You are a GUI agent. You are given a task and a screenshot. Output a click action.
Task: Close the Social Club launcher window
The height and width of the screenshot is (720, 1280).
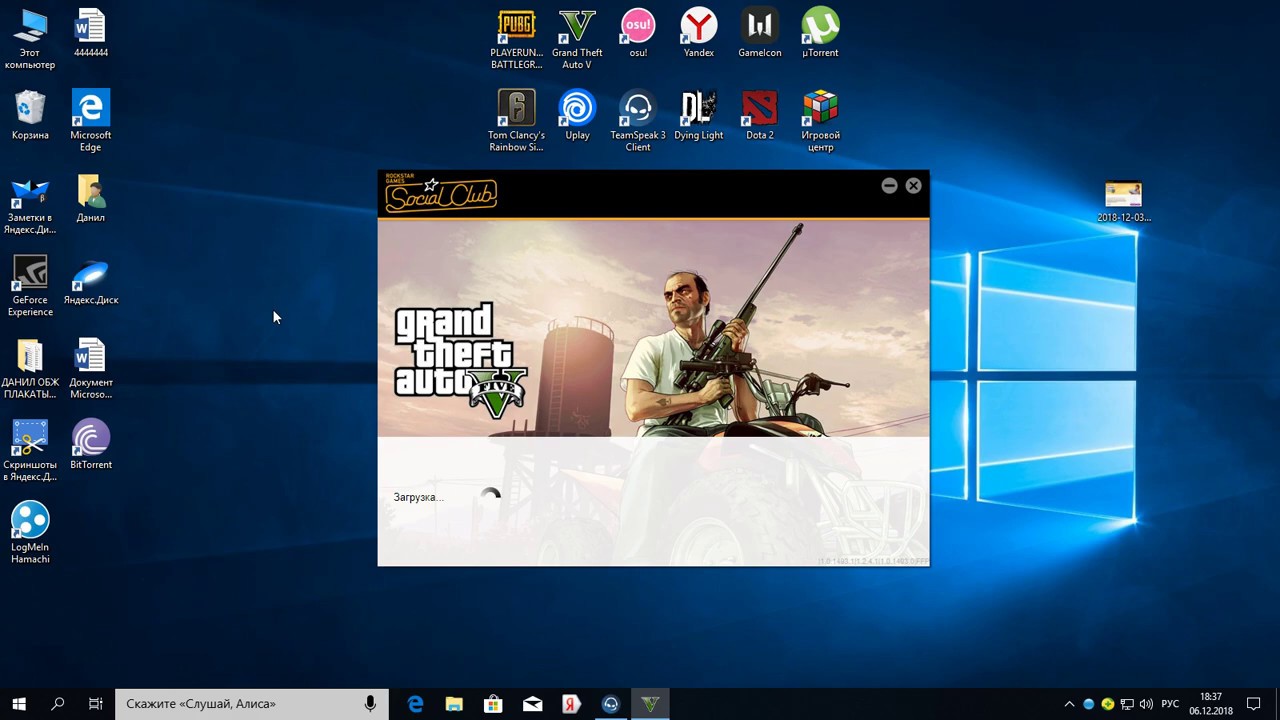click(x=913, y=185)
